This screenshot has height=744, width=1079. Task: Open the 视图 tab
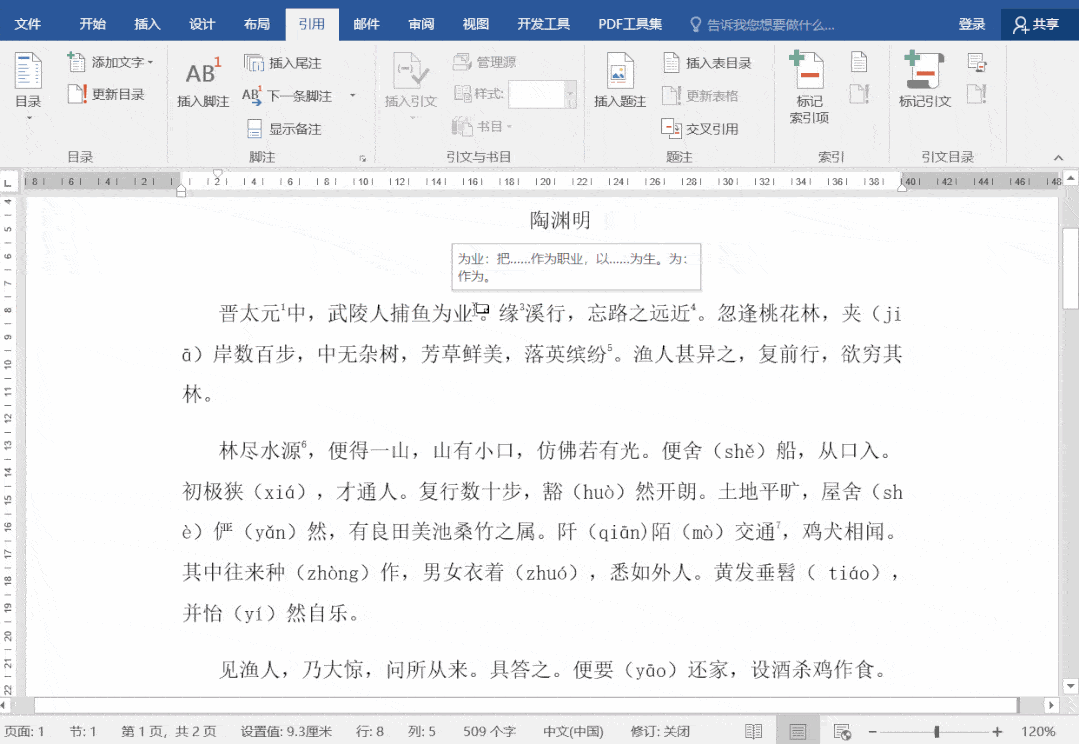[x=476, y=24]
